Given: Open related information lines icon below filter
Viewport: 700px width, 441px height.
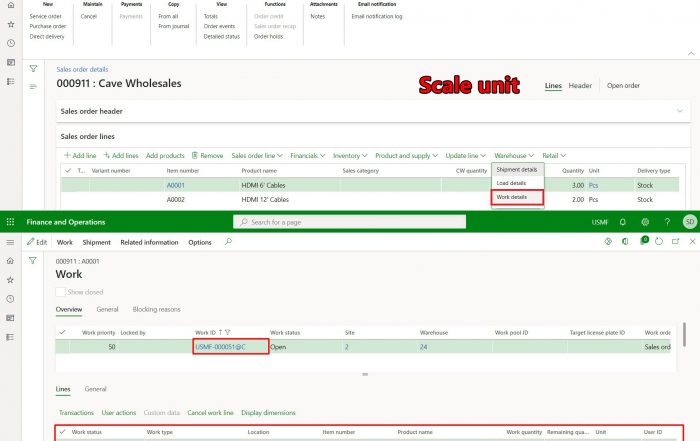Looking at the screenshot, I should [33, 87].
